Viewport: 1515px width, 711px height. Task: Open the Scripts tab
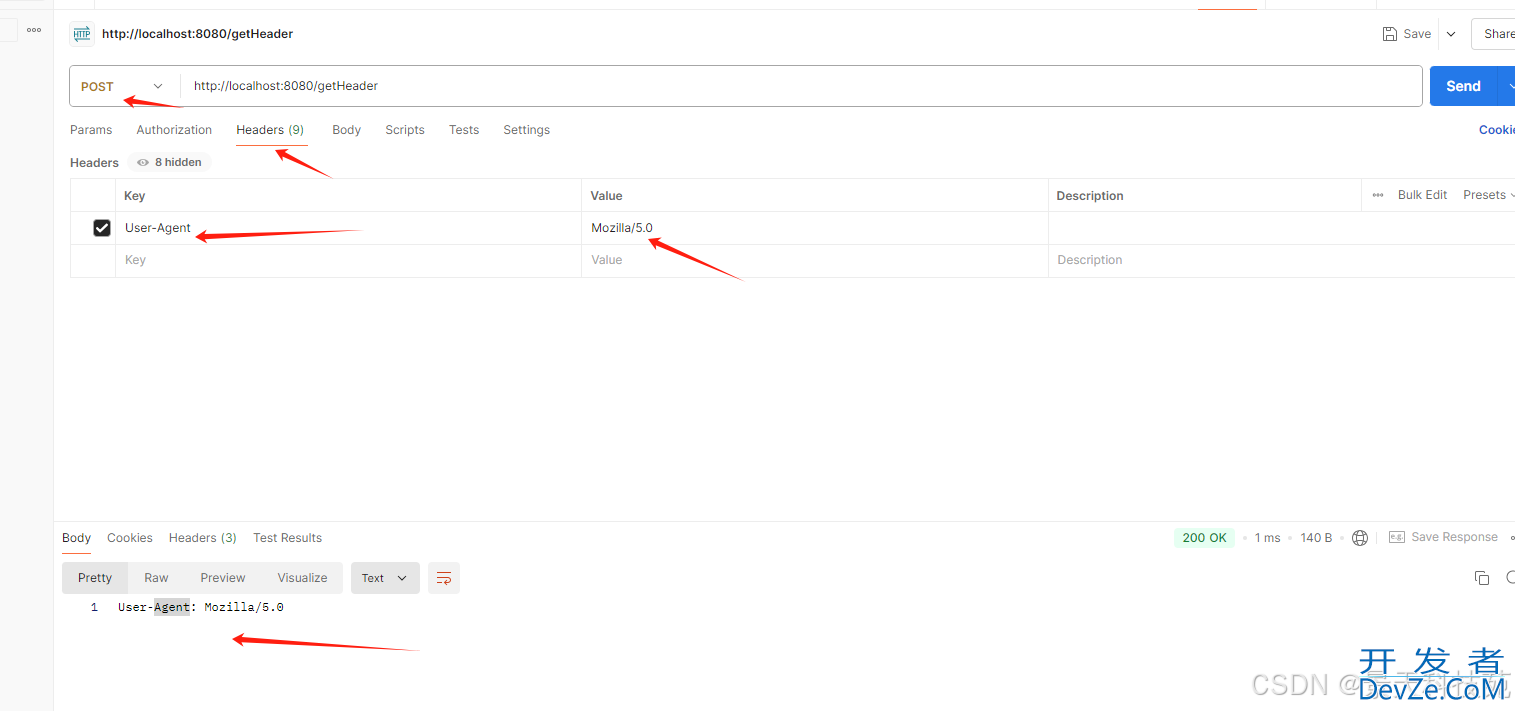point(405,130)
